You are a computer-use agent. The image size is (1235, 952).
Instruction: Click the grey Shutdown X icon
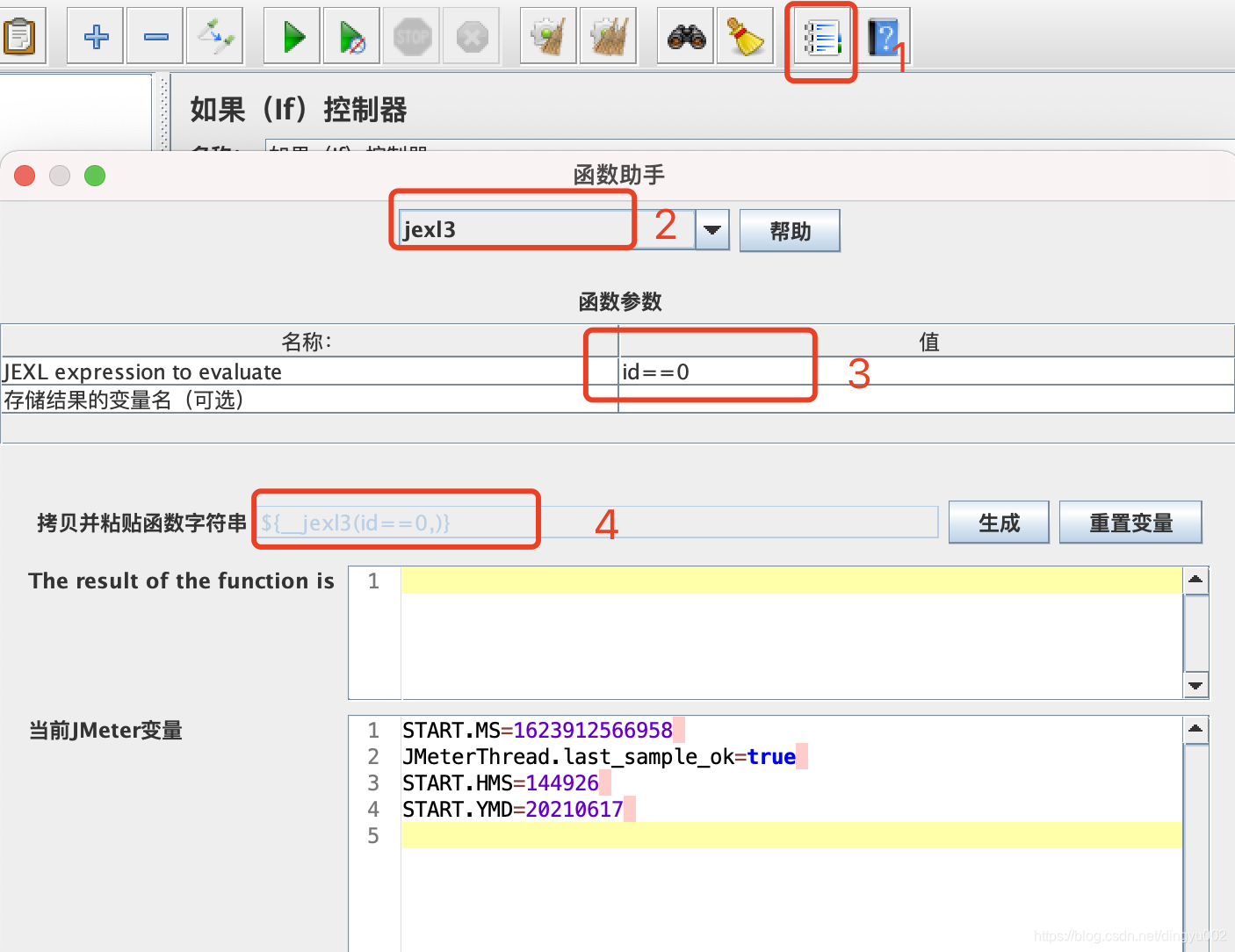(x=472, y=37)
